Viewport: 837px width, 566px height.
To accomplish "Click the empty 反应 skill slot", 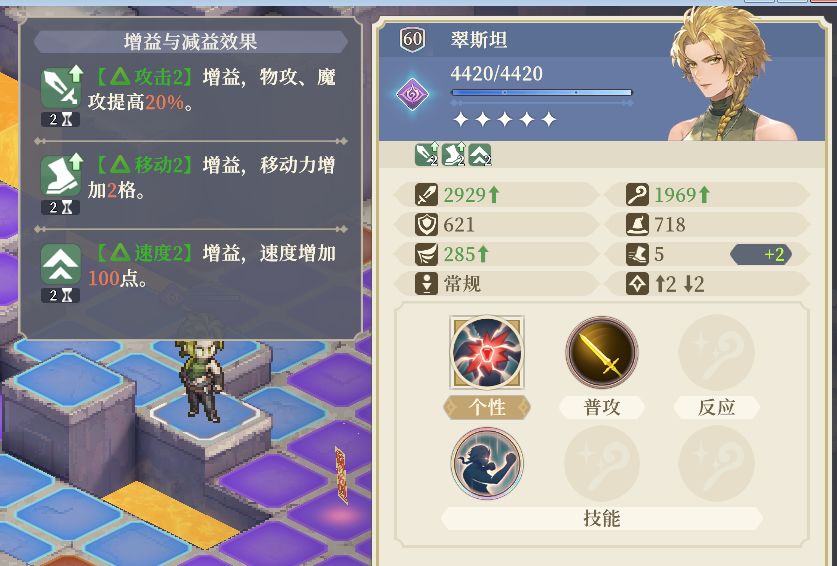I will pos(716,352).
